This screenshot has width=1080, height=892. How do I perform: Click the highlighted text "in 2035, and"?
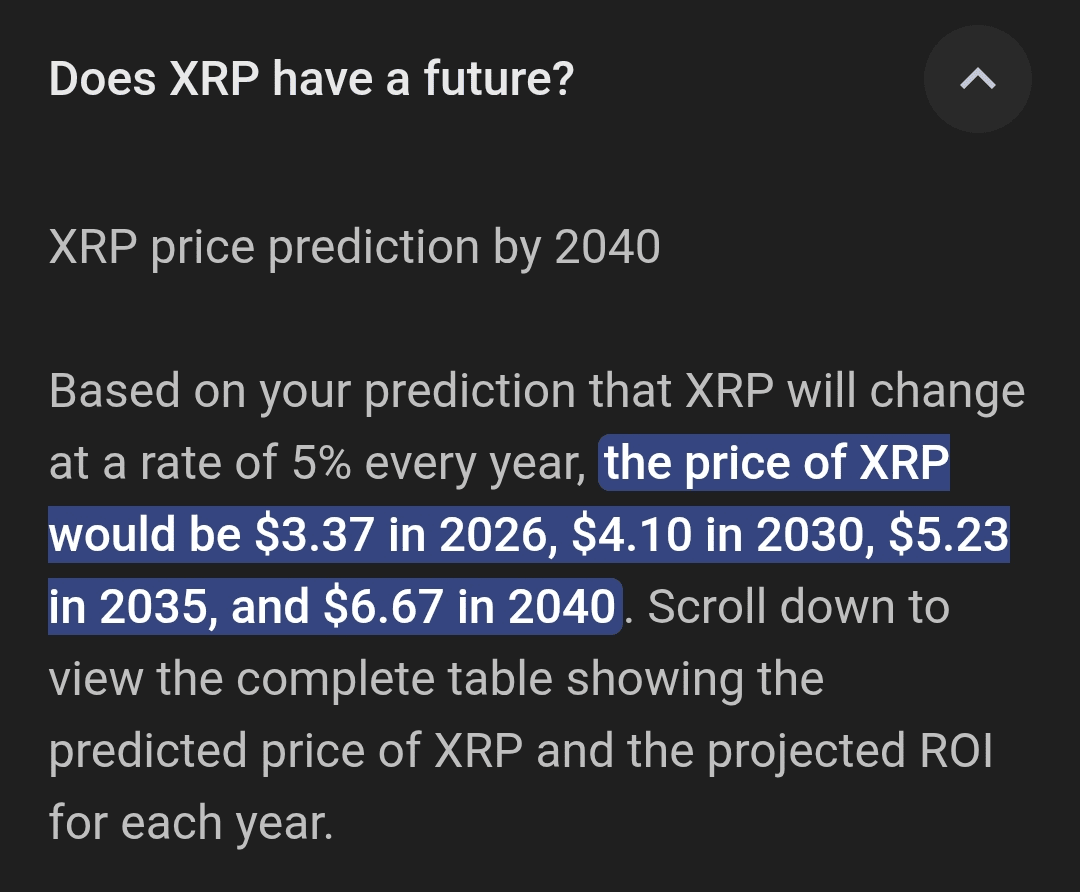179,607
